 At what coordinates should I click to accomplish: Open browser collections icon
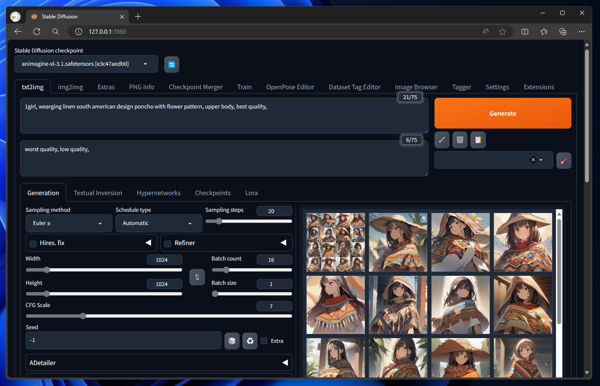[x=562, y=32]
